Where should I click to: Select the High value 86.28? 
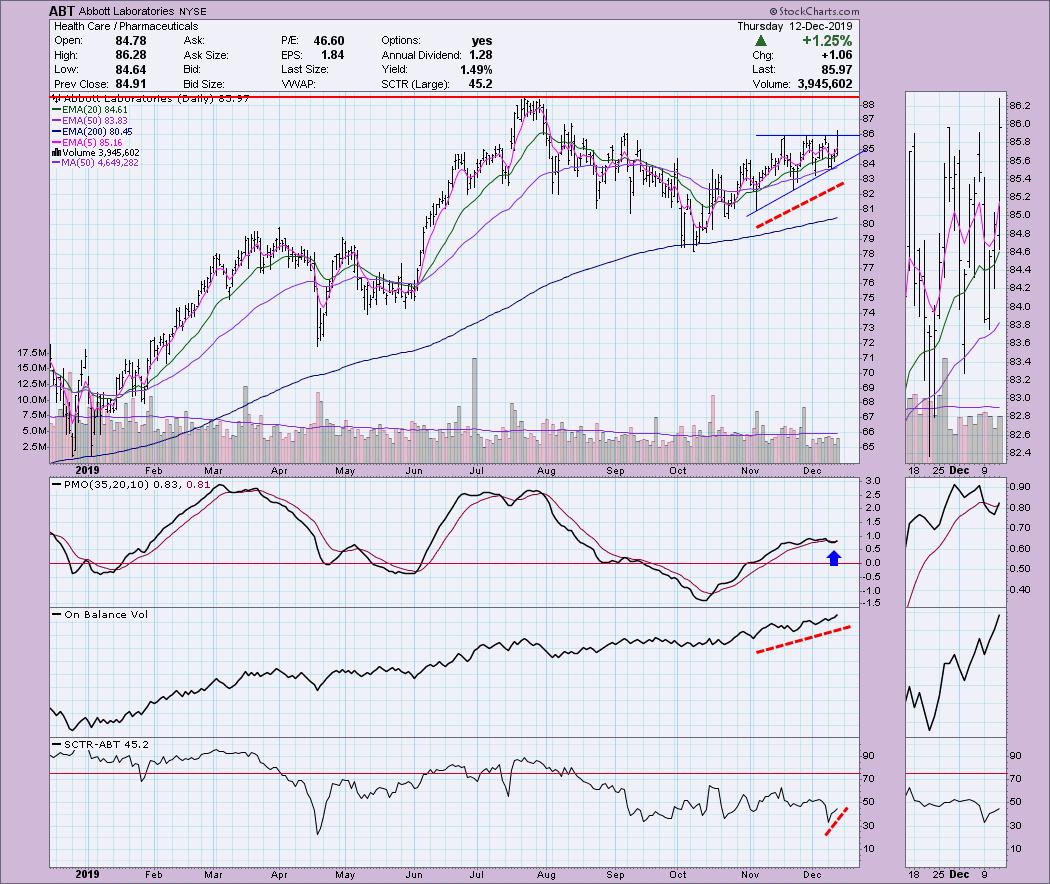click(x=131, y=55)
